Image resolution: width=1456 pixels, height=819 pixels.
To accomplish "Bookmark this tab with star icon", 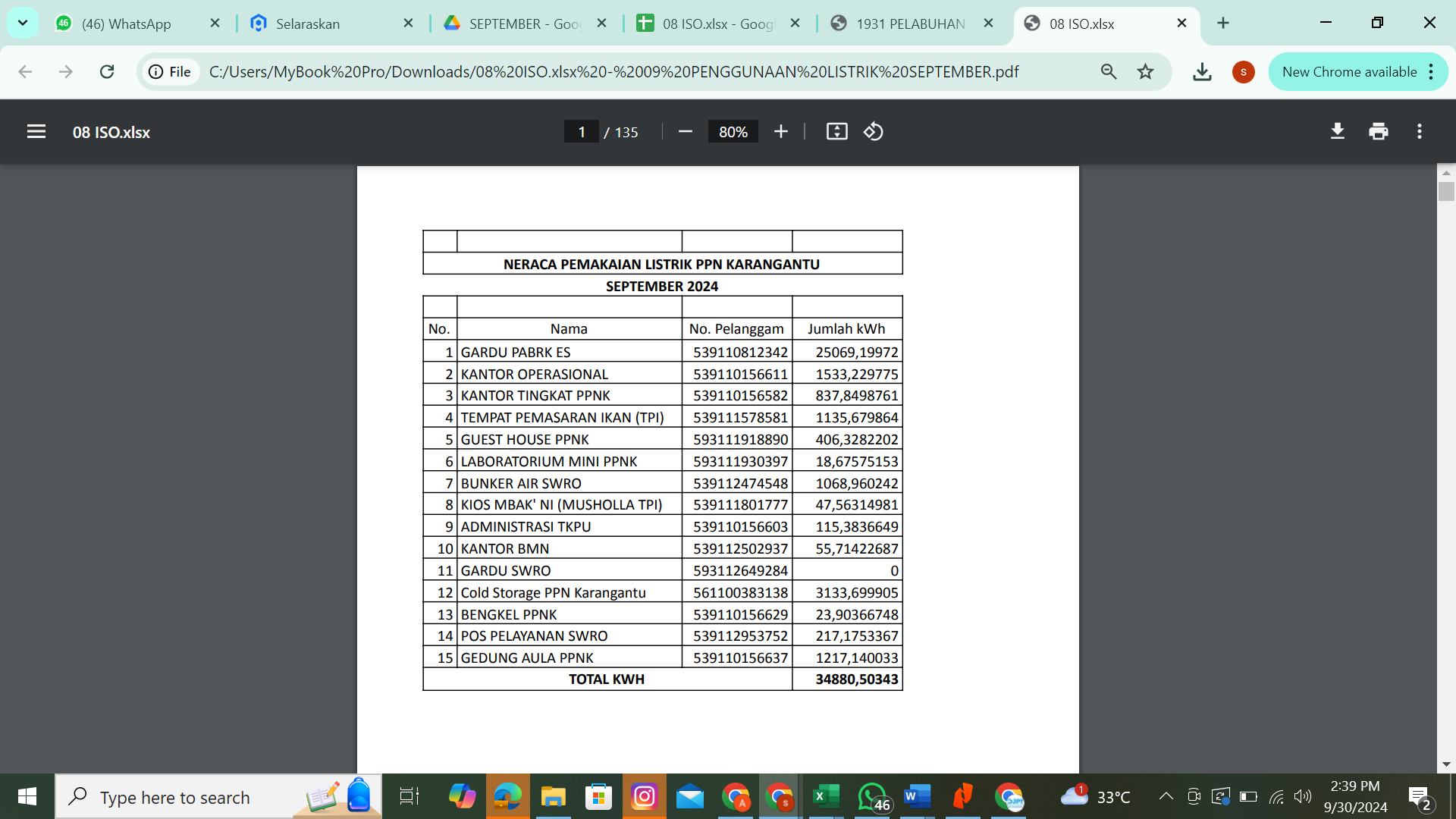I will pyautogui.click(x=1145, y=72).
